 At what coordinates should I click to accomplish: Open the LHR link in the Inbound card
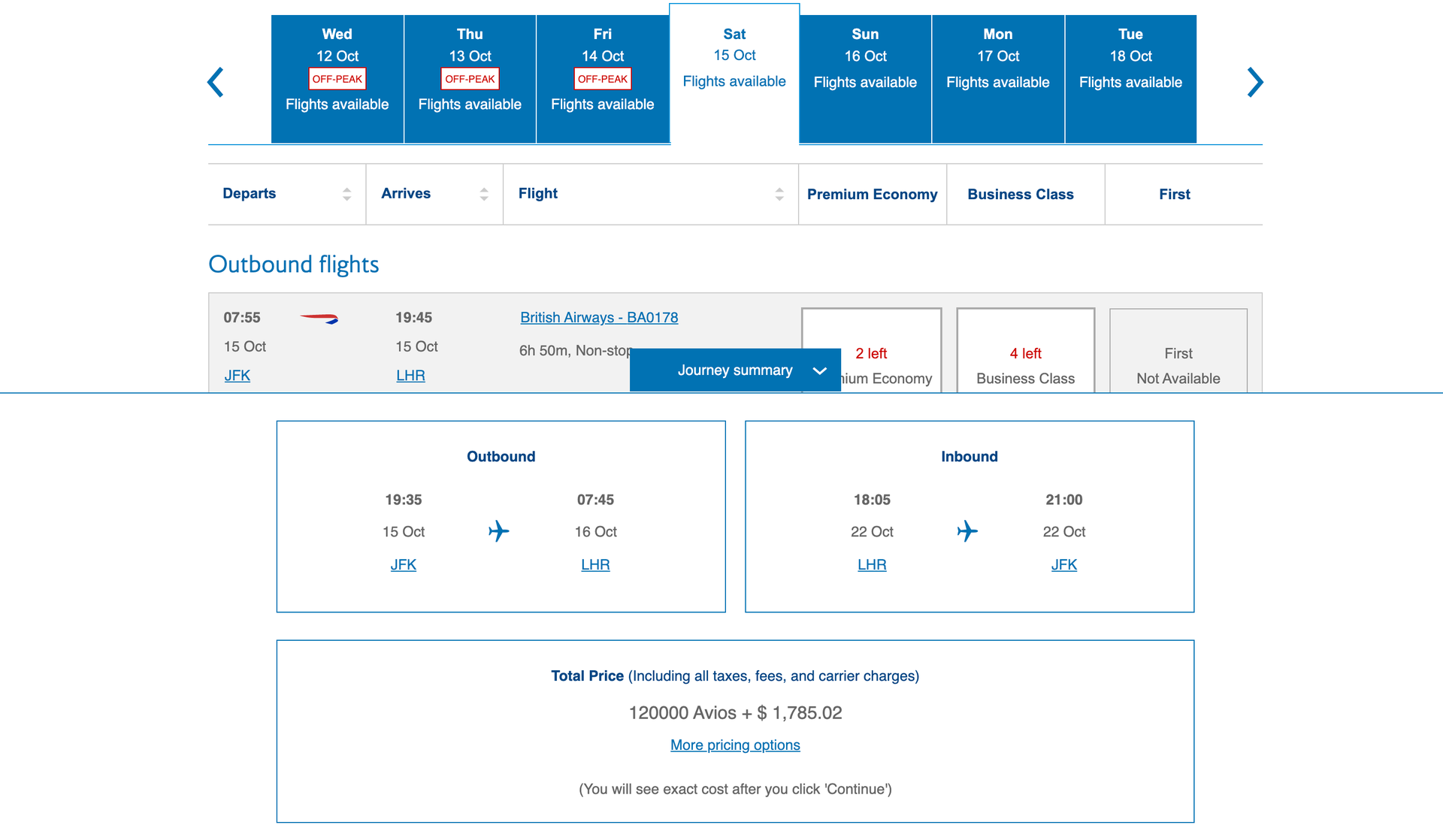pyautogui.click(x=871, y=564)
